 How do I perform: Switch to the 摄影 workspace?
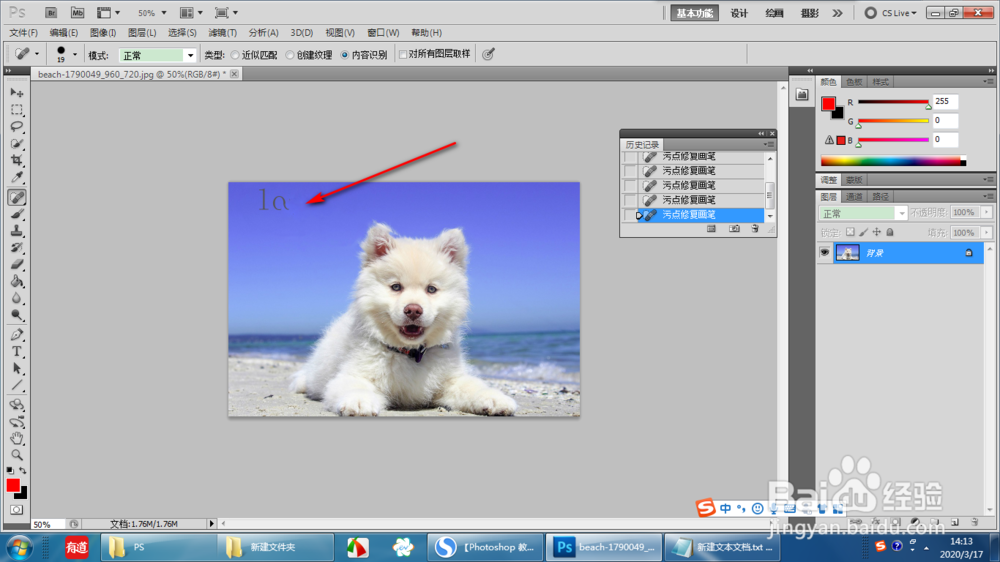pos(810,13)
